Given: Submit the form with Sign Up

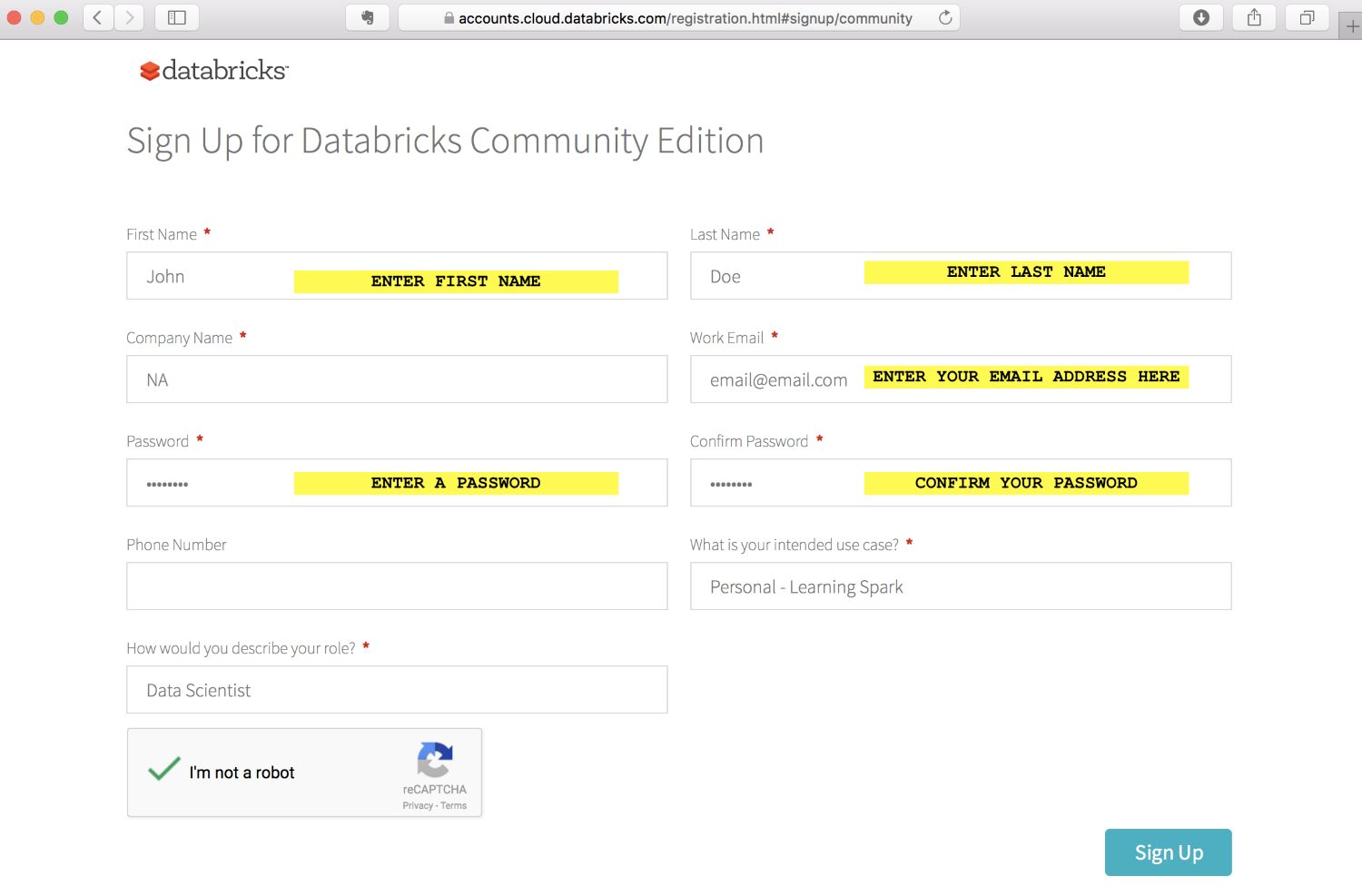Looking at the screenshot, I should click(1169, 852).
